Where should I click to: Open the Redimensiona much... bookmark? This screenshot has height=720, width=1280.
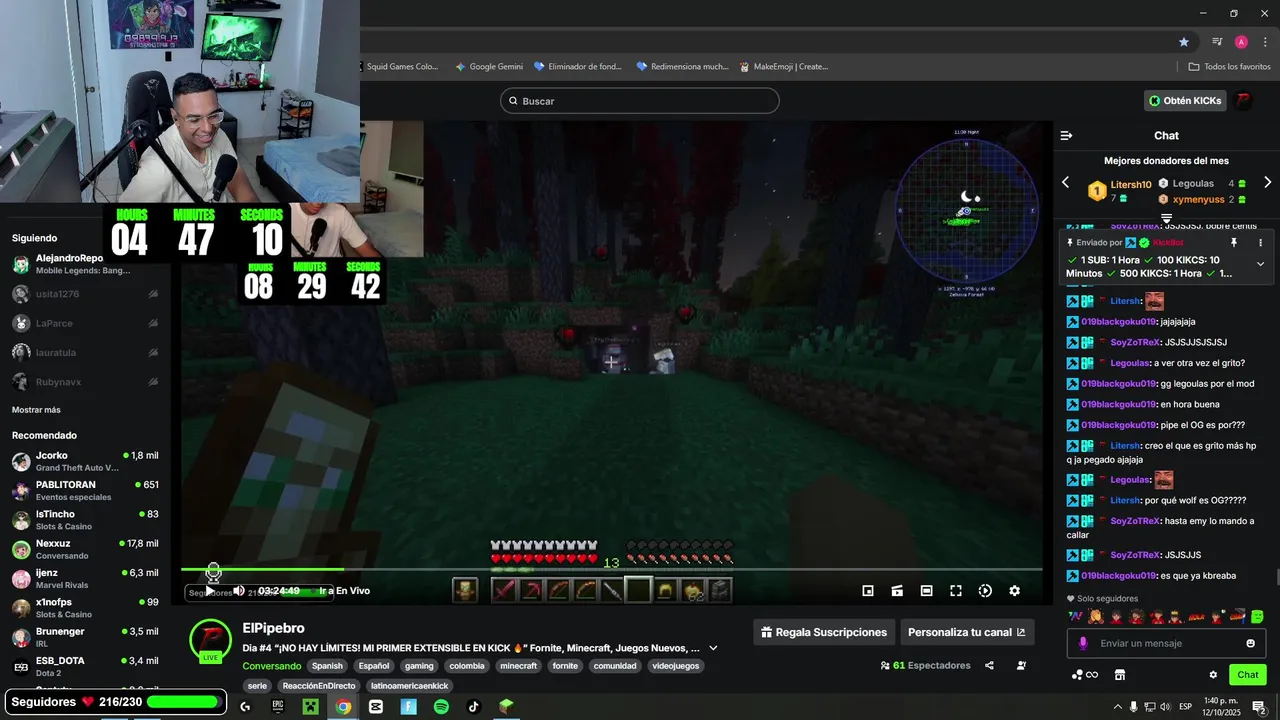coord(682,67)
